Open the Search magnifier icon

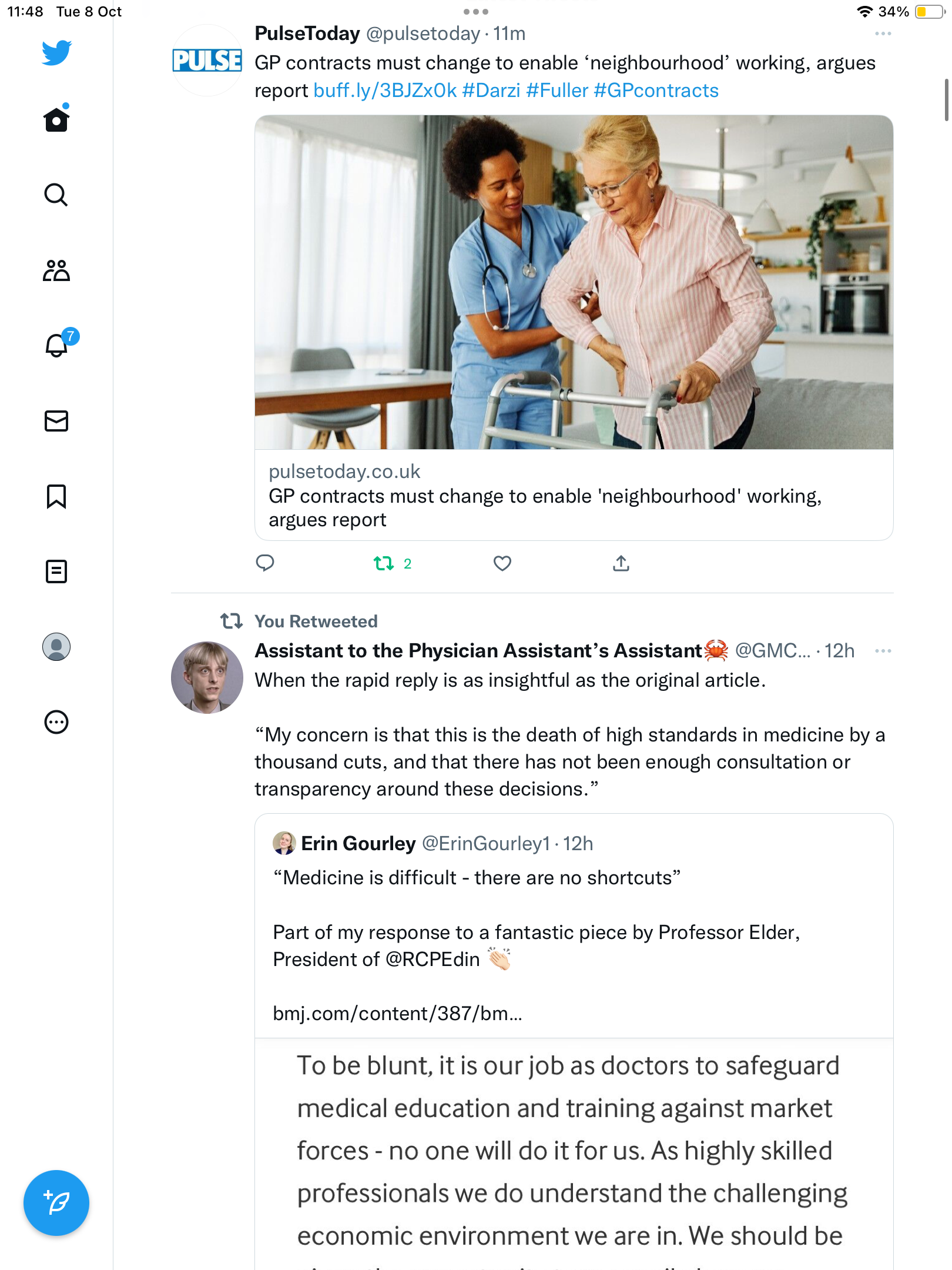pos(56,195)
